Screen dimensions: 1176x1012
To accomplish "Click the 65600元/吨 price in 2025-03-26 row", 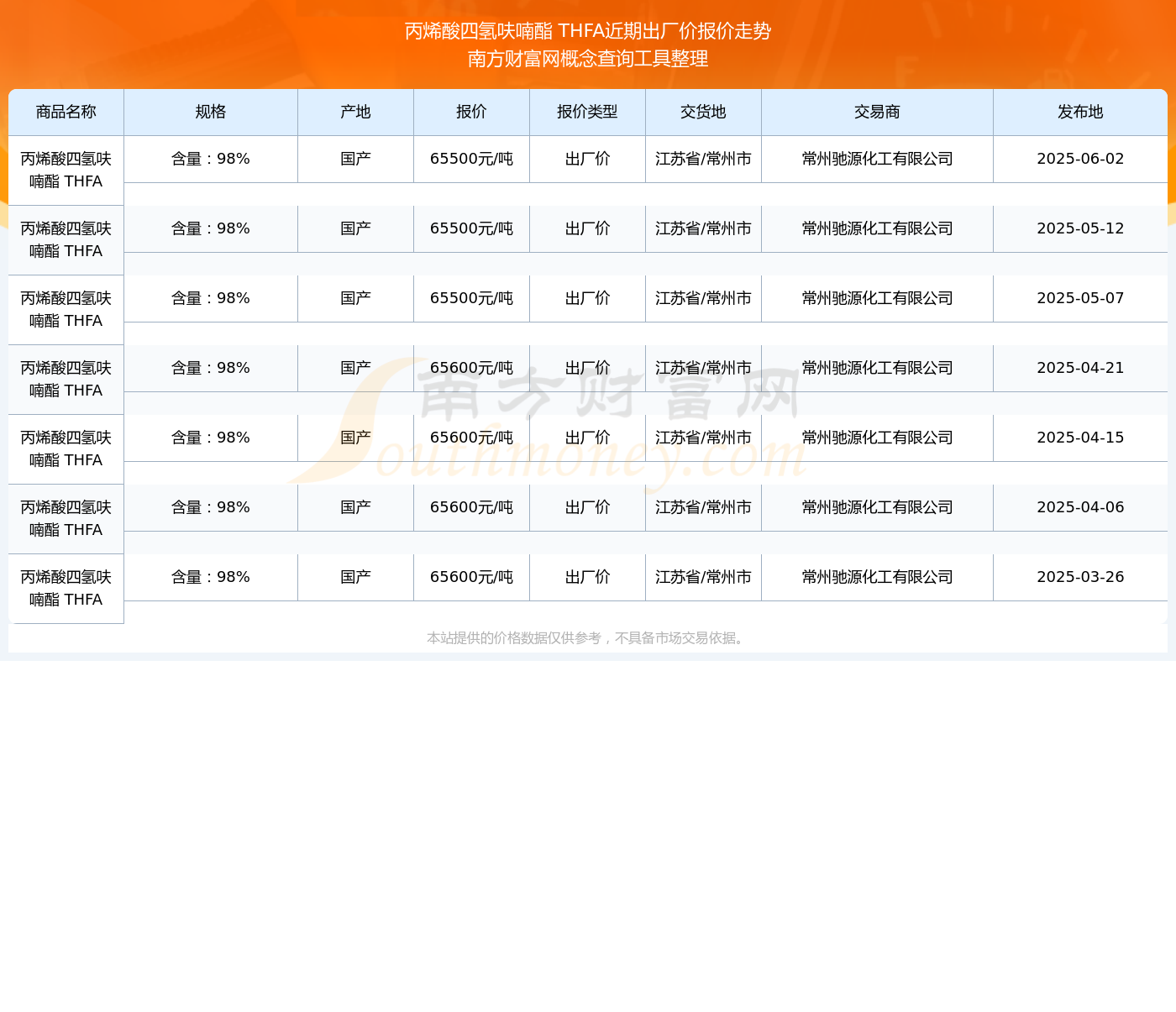I will coord(471,577).
